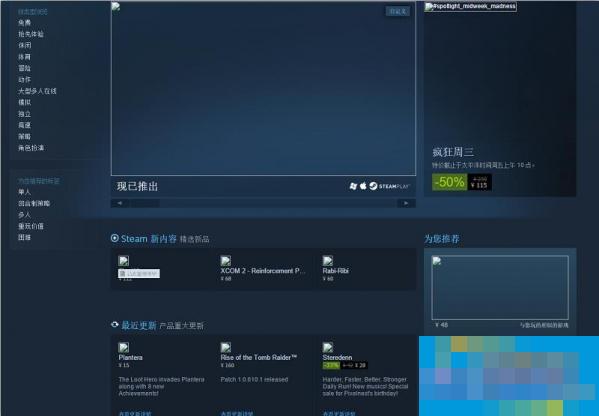This screenshot has height=416, width=599.
Task: Open the '重玩价值' recommended tag
Action: click(x=31, y=226)
